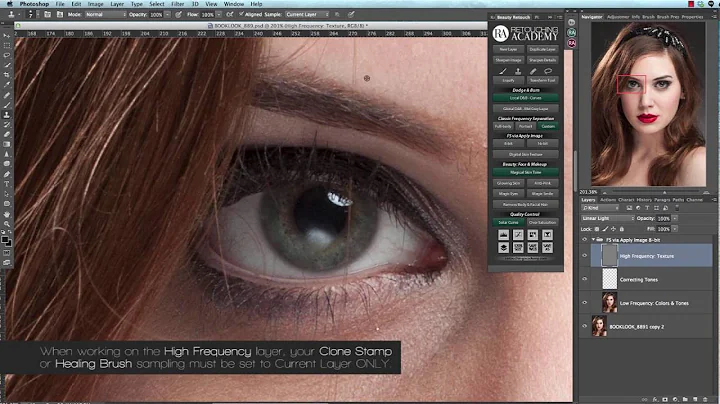Open the Opacity slider arrow in options bar
Viewport: 720px width, 404px height.
coord(168,15)
